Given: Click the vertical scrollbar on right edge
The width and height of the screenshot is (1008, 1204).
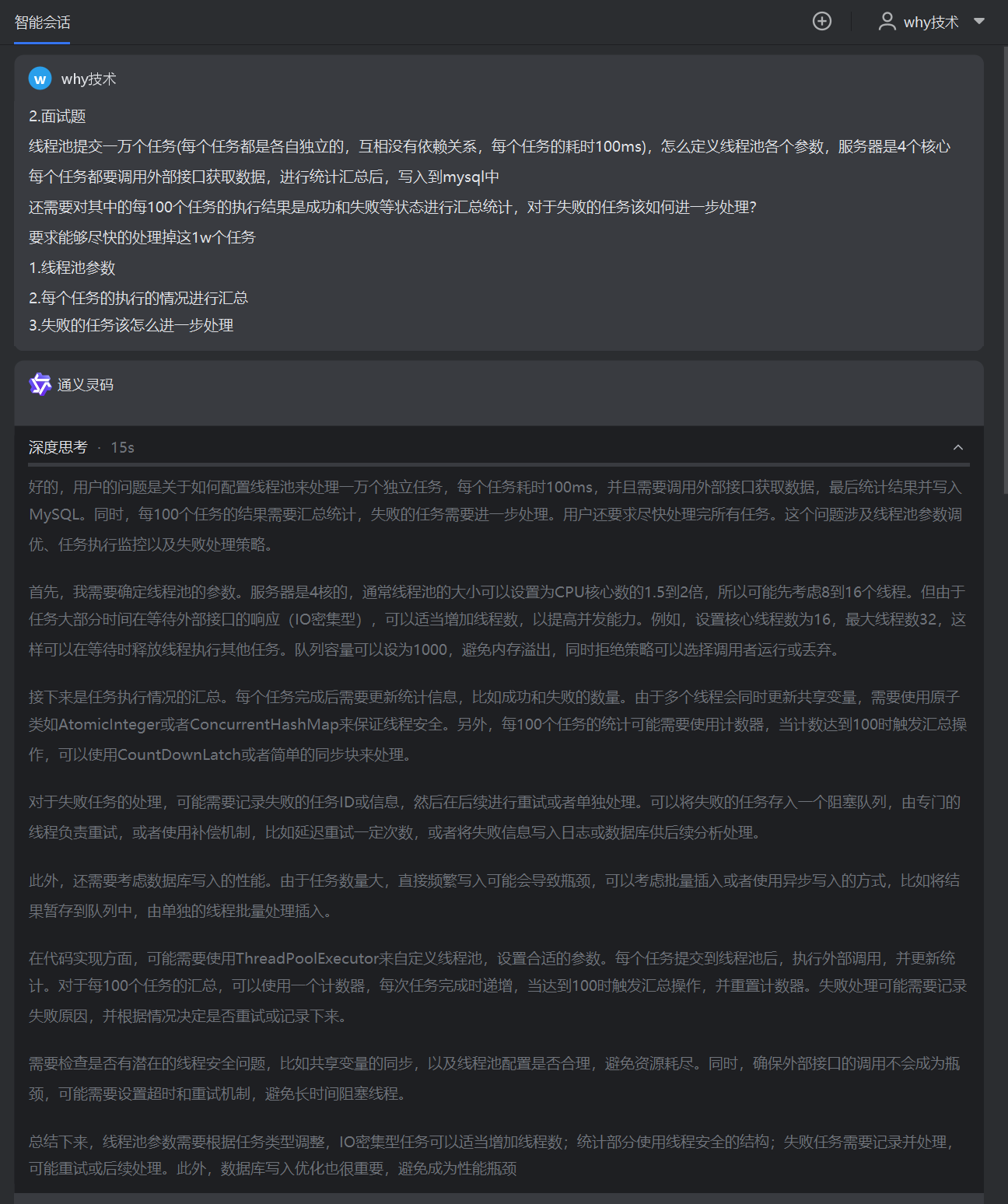Looking at the screenshot, I should (x=1005, y=268).
